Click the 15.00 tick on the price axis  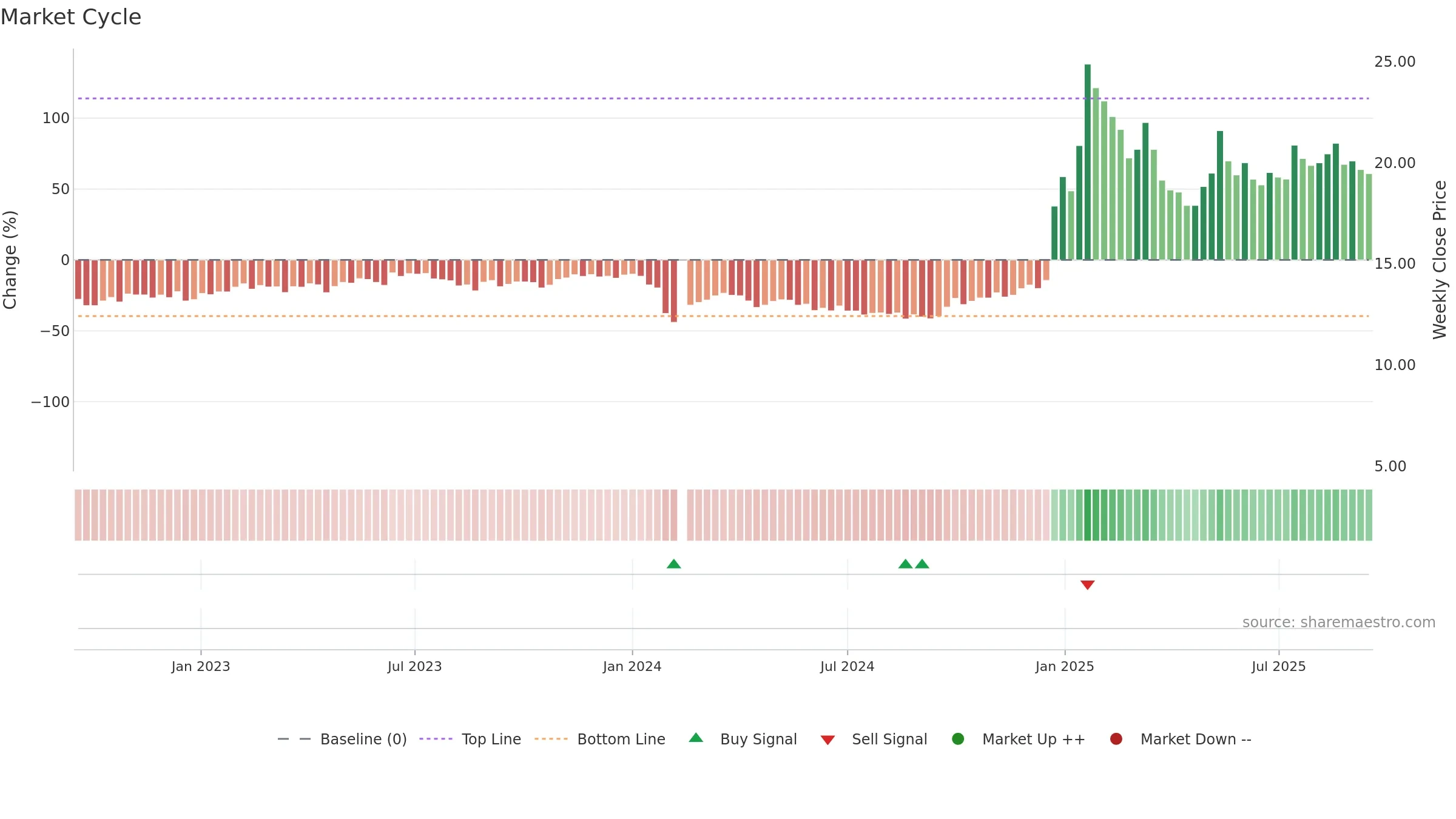coord(1395,264)
